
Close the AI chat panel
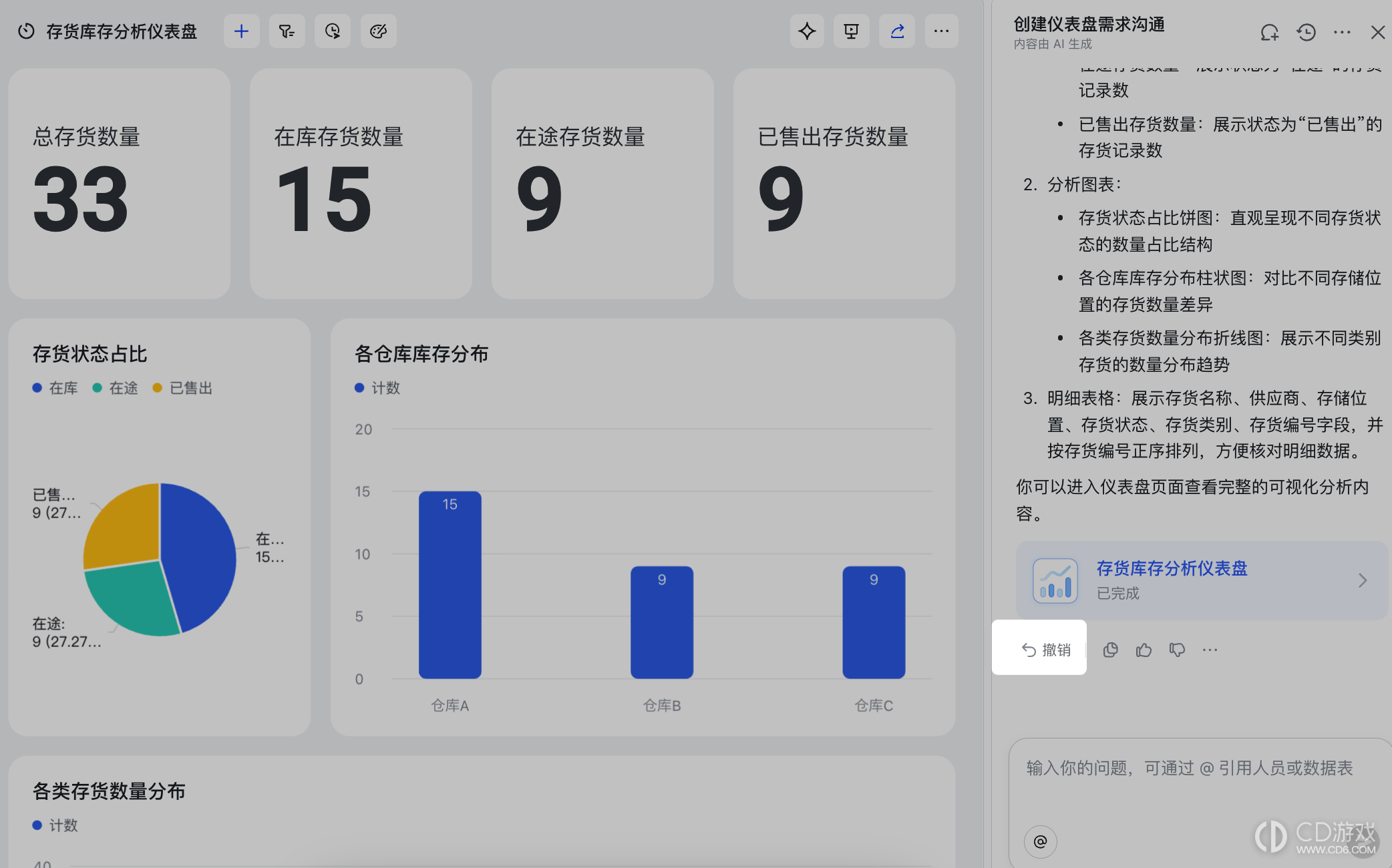tap(1377, 32)
